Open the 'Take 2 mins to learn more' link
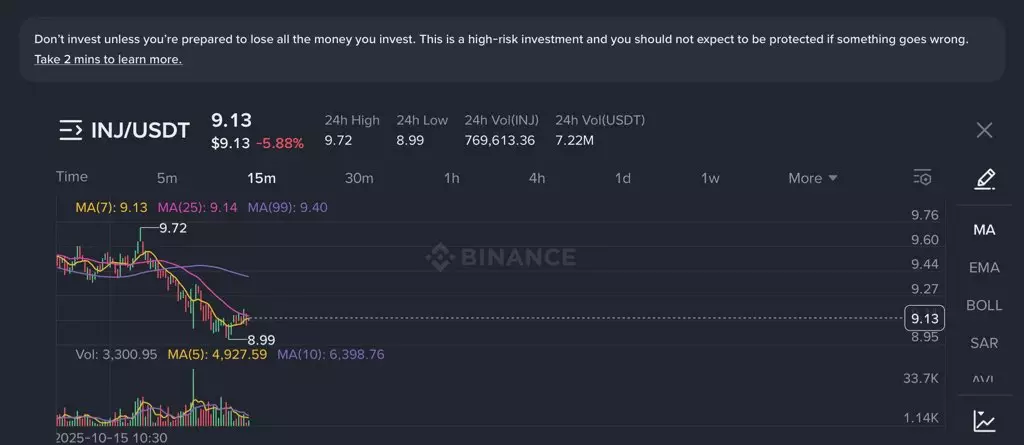The width and height of the screenshot is (1024, 445). click(108, 60)
